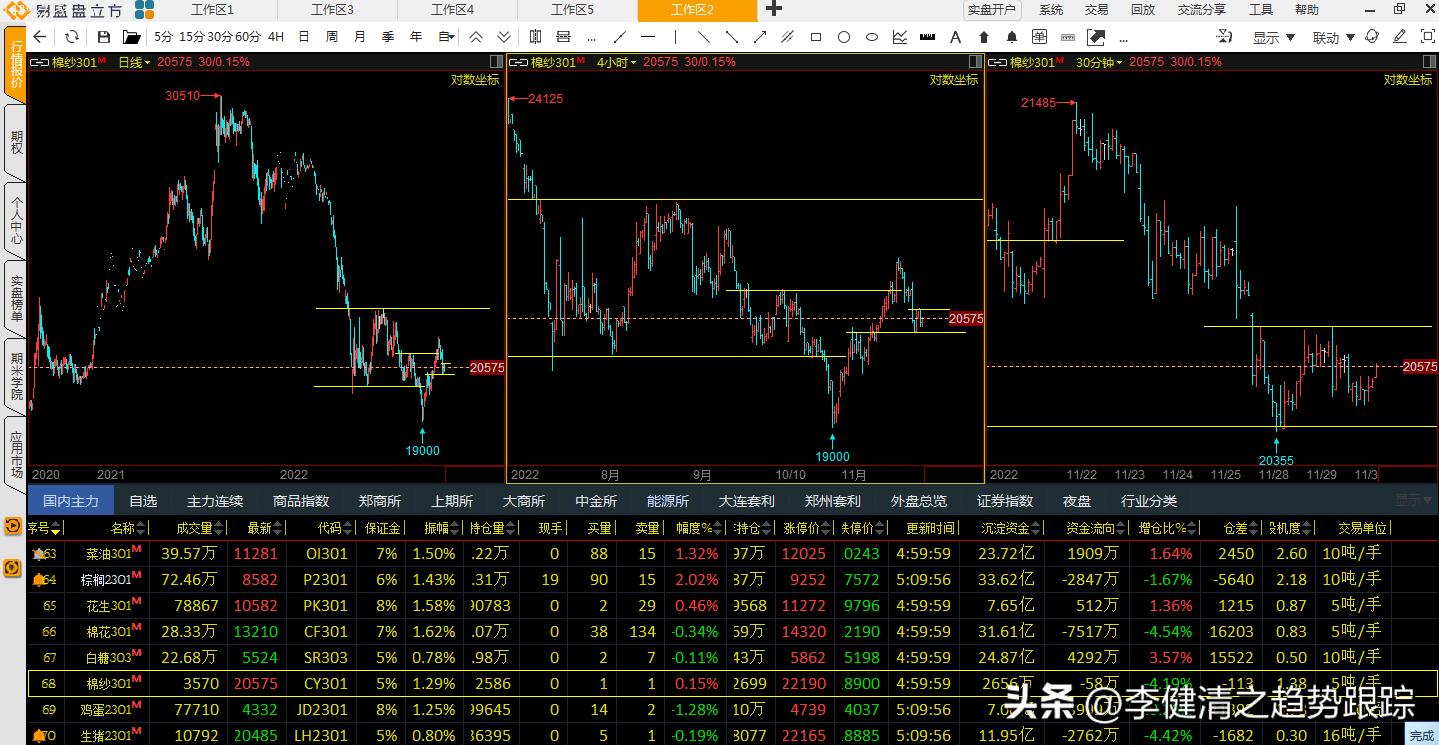1439x745 pixels.
Task: Click the double up-chevron icon
Action: tap(476, 37)
